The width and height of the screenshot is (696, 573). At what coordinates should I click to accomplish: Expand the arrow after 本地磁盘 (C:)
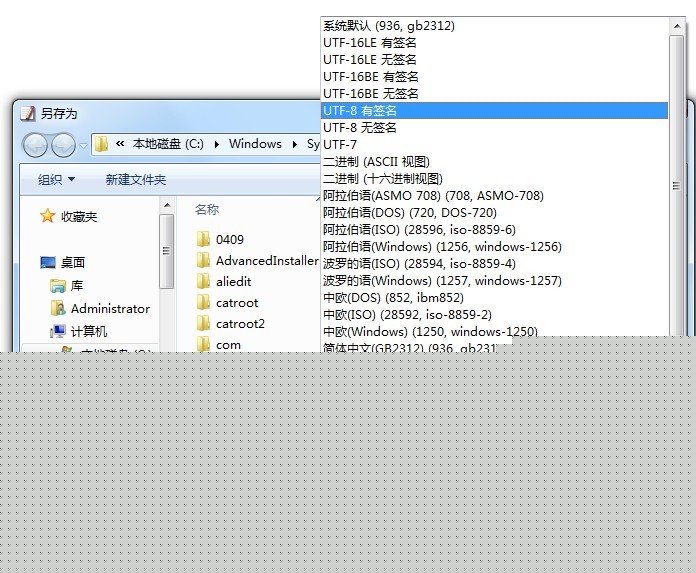click(217, 144)
